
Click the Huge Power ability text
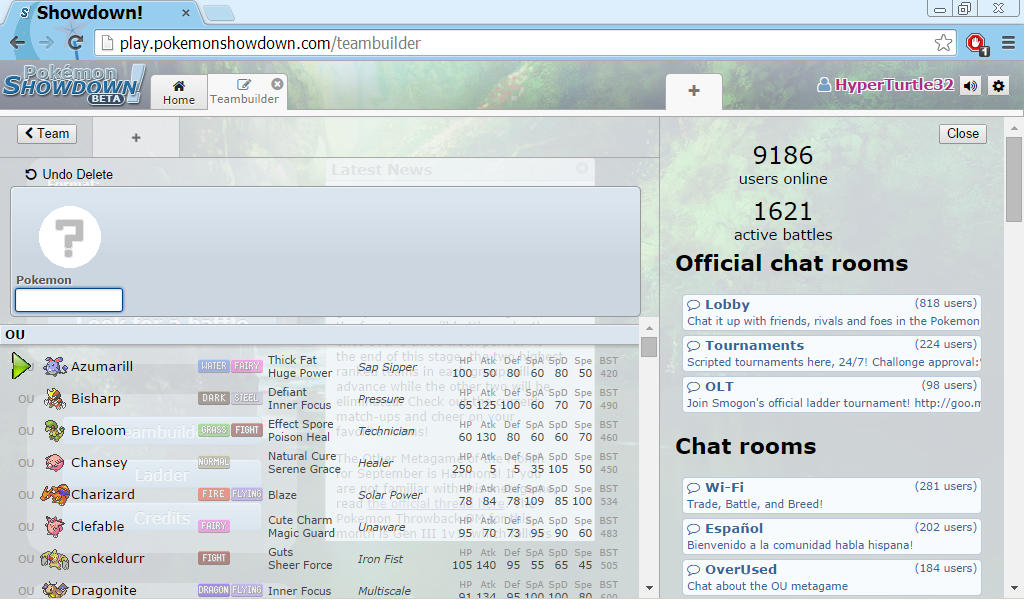[300, 373]
